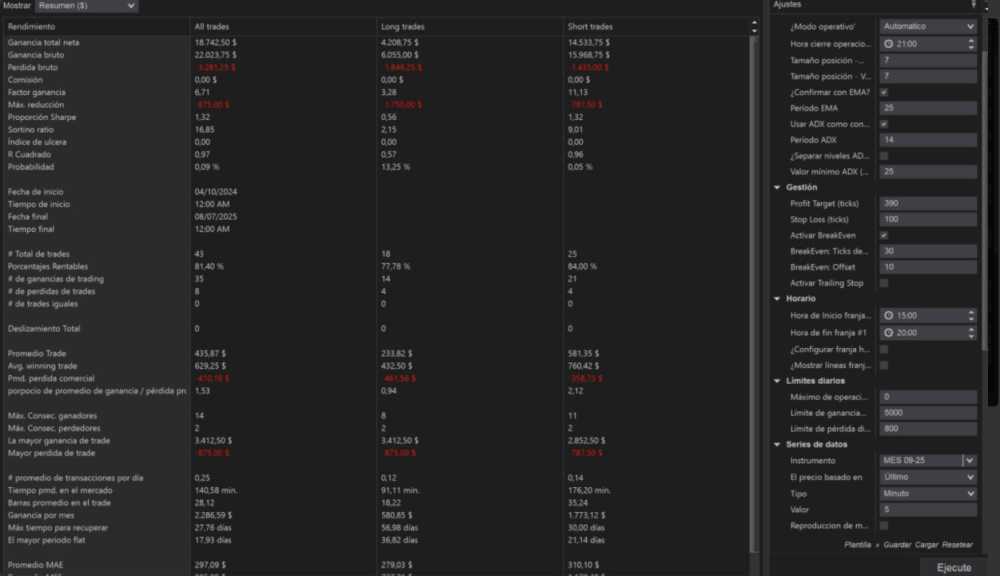
Task: Click the Resetear template link
Action: click(x=957, y=545)
